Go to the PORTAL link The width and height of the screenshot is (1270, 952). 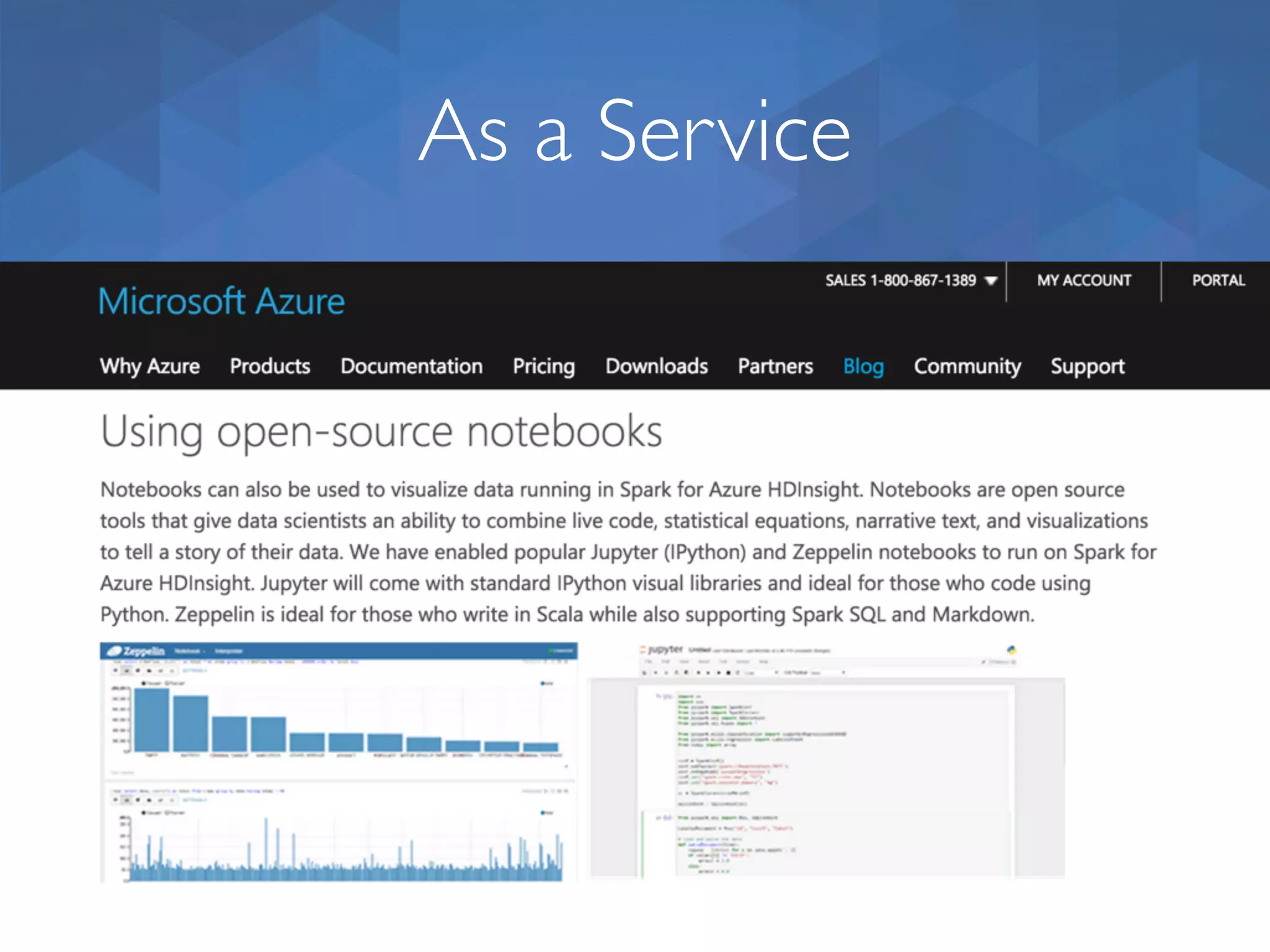click(1218, 281)
